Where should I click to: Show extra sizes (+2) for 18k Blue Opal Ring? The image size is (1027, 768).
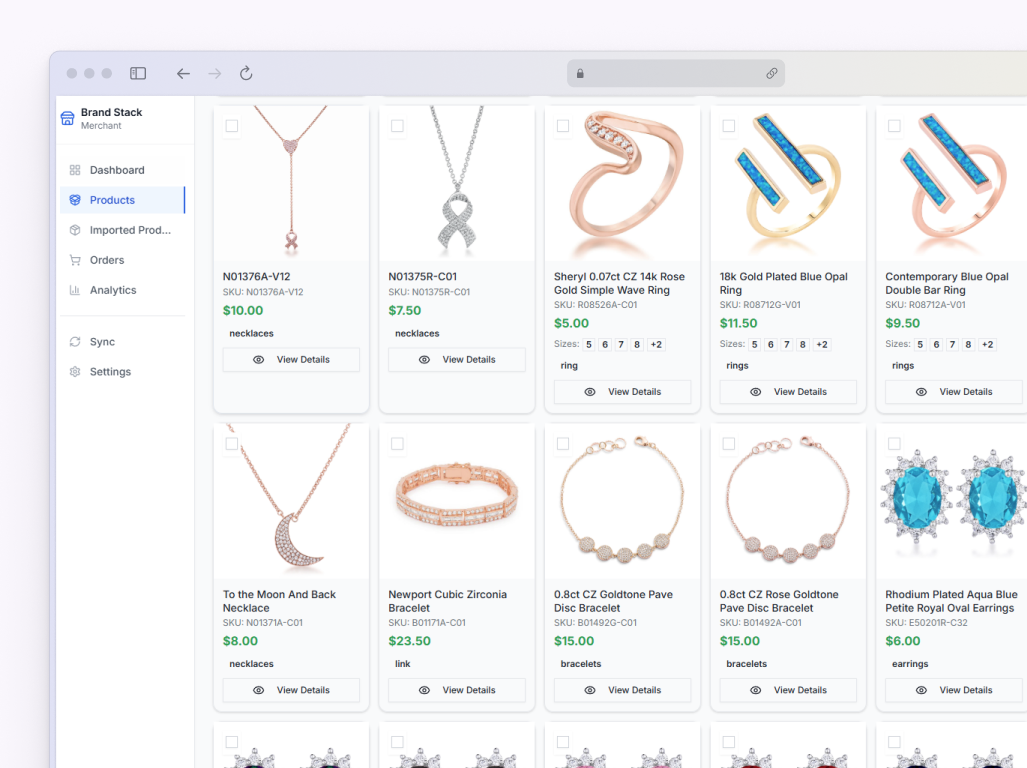point(822,345)
